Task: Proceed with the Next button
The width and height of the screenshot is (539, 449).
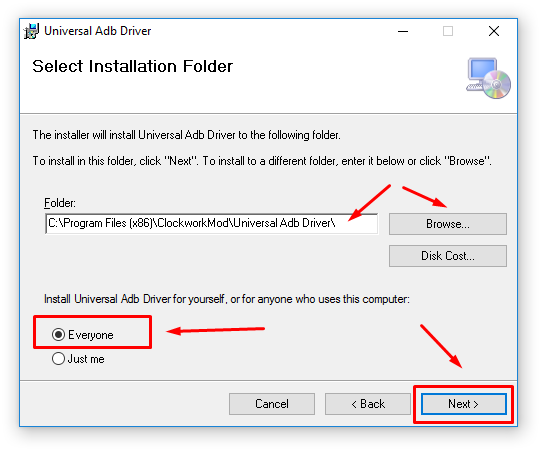Action: [x=463, y=404]
